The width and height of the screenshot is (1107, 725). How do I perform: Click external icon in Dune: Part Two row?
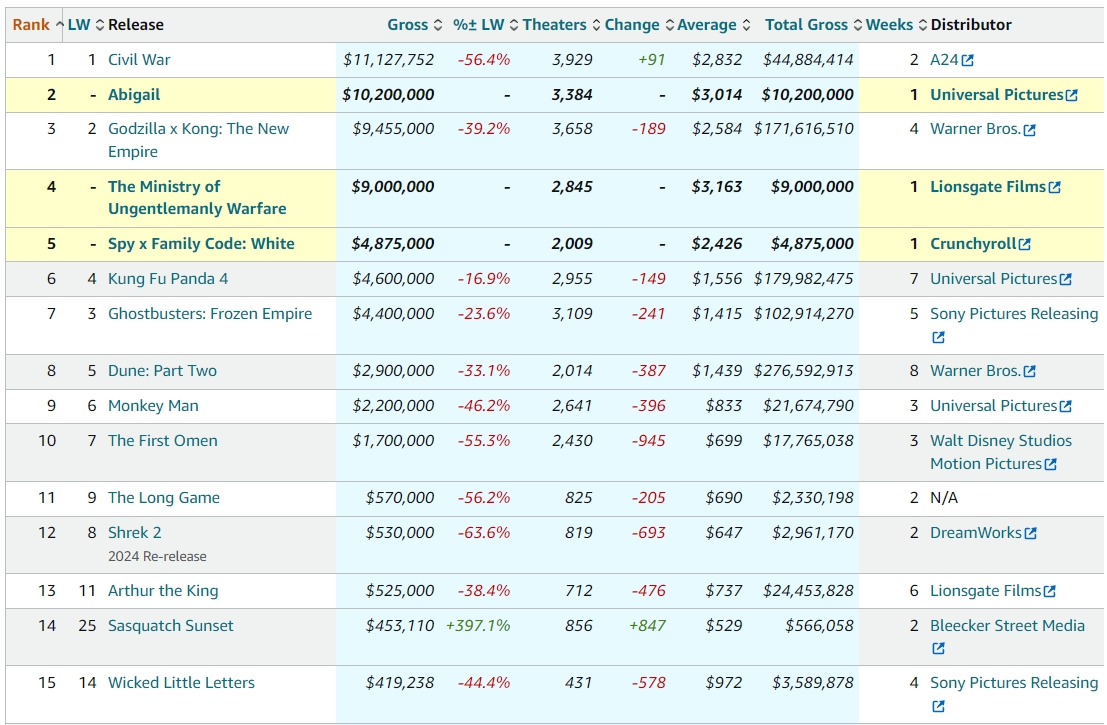[x=1029, y=371]
